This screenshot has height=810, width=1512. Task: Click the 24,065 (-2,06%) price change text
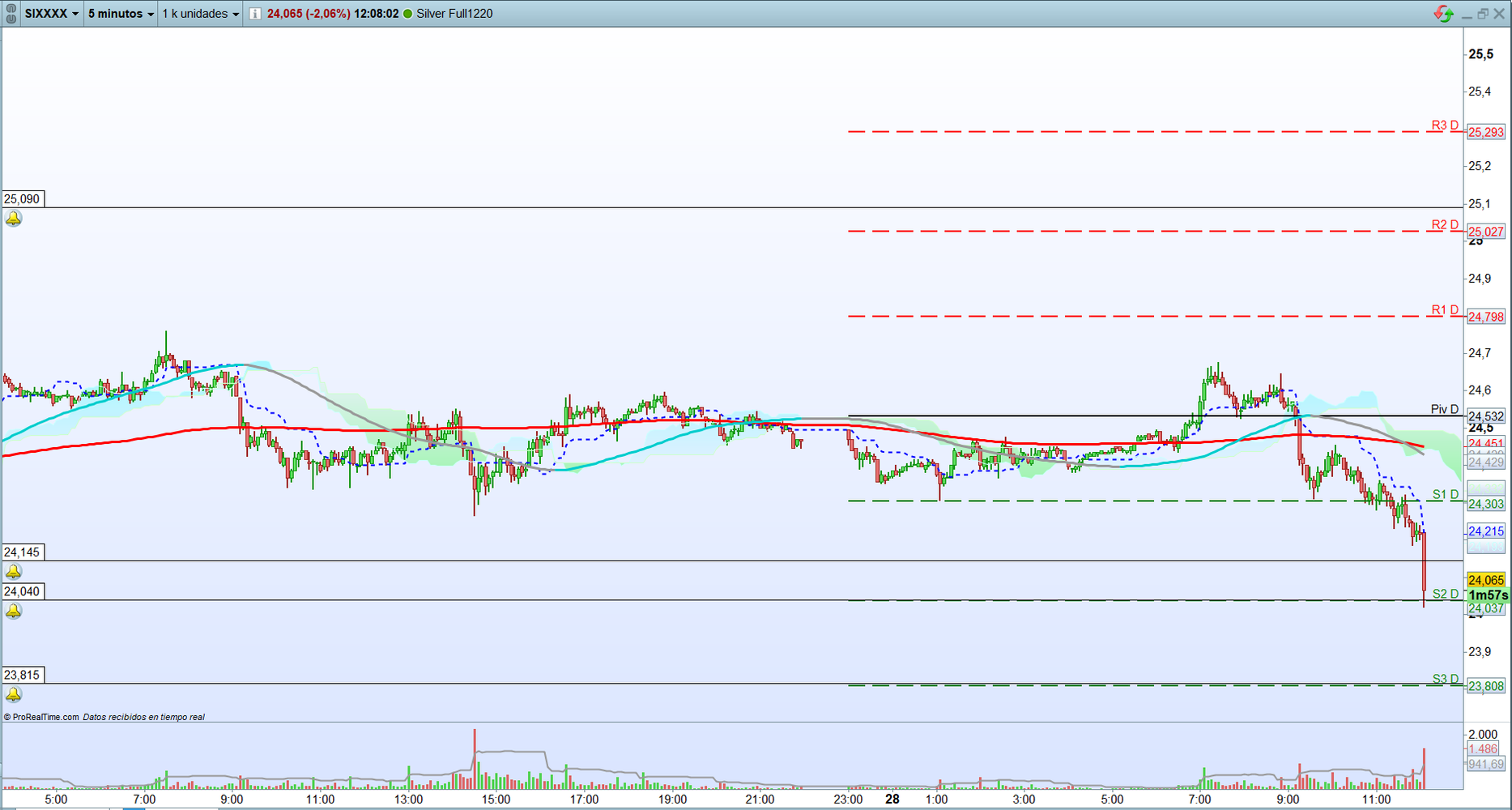pyautogui.click(x=309, y=14)
